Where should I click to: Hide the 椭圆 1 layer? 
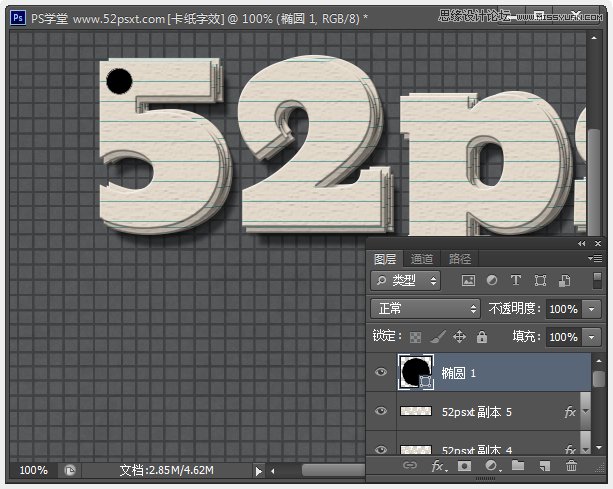pos(380,372)
